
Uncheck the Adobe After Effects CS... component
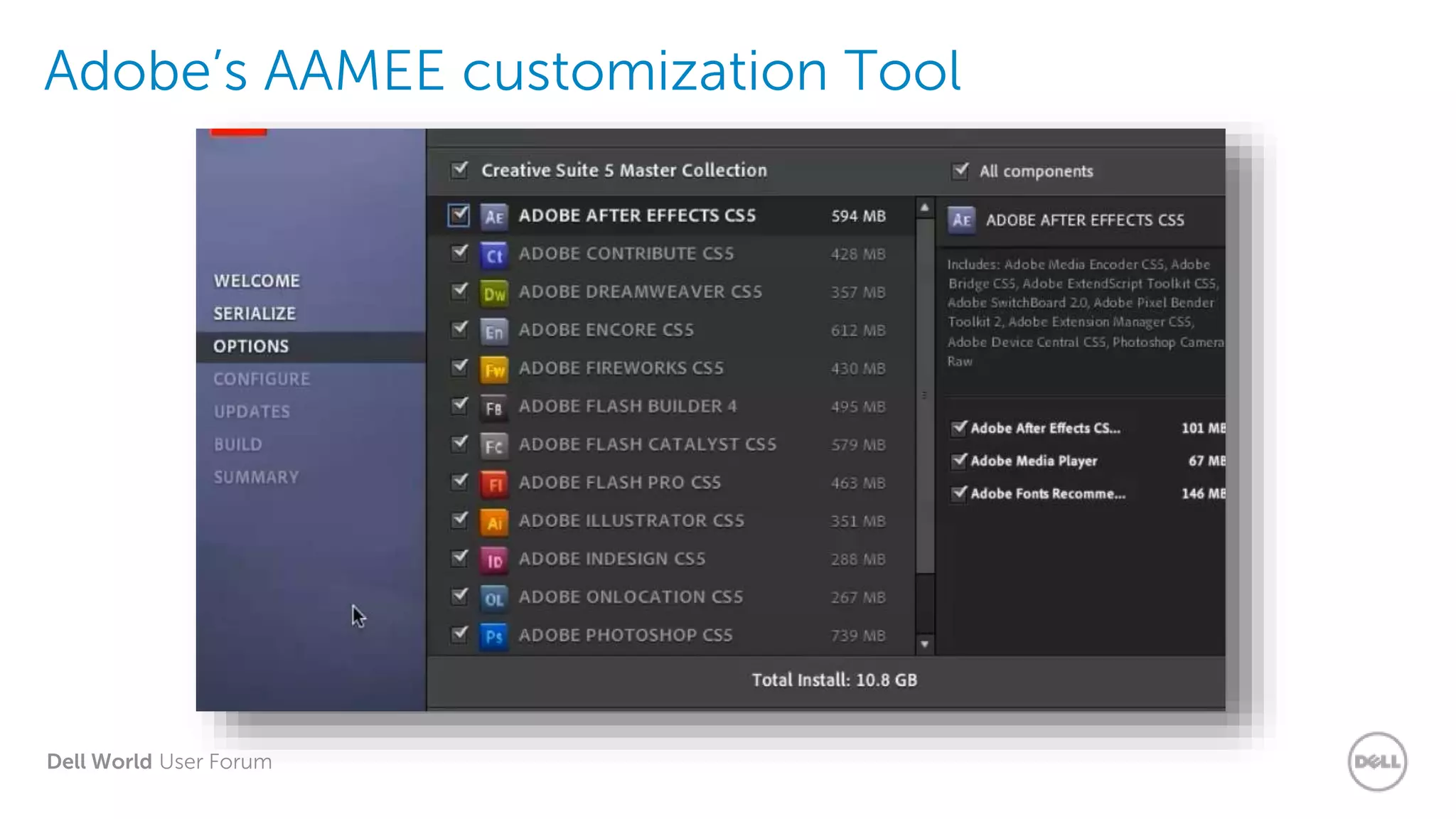pos(959,427)
